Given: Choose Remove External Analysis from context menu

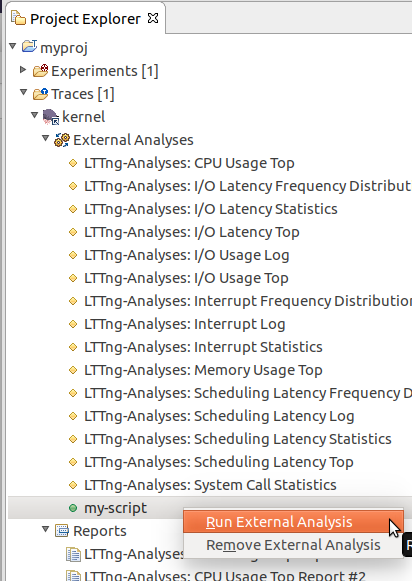Looking at the screenshot, I should (x=293, y=545).
